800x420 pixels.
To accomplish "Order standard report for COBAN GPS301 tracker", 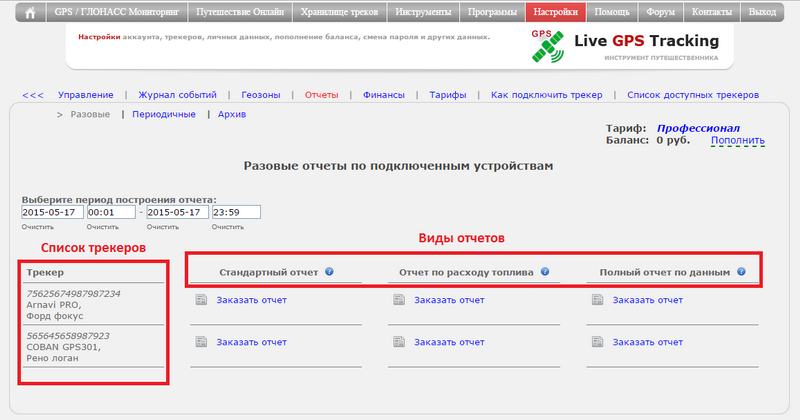I will pyautogui.click(x=251, y=342).
